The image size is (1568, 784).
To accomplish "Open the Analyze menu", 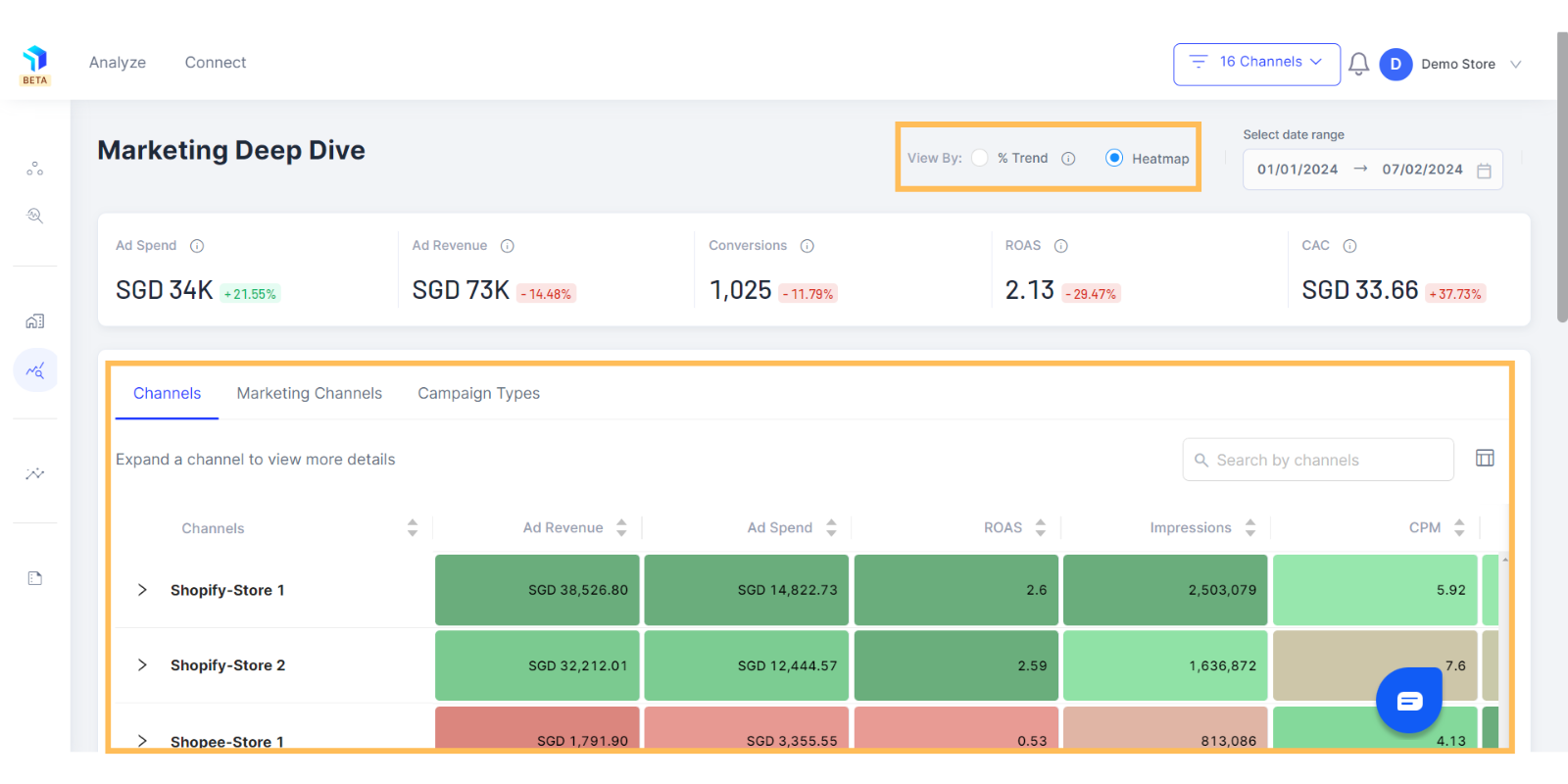I will (x=118, y=63).
